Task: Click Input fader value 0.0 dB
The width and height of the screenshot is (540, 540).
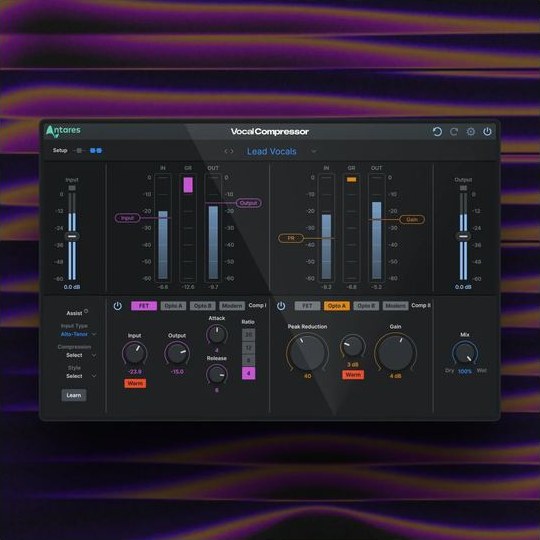Action: tap(72, 287)
